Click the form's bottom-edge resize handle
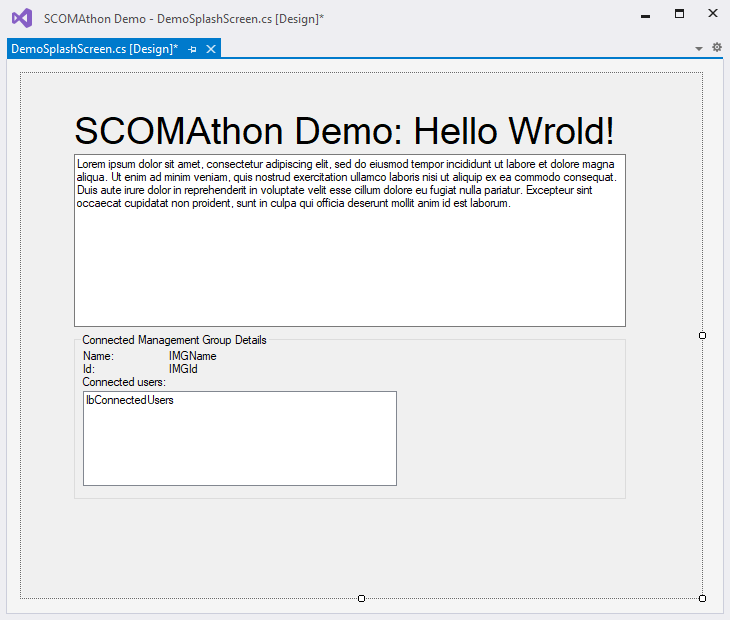Screen dimensions: 730x620 tap(361, 598)
